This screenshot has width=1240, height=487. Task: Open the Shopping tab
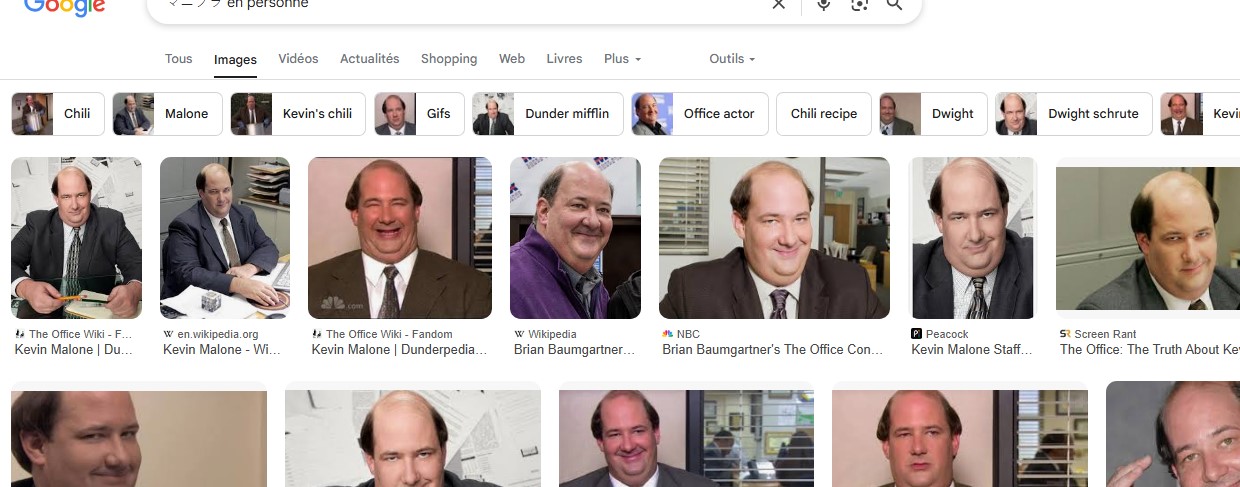(x=449, y=59)
